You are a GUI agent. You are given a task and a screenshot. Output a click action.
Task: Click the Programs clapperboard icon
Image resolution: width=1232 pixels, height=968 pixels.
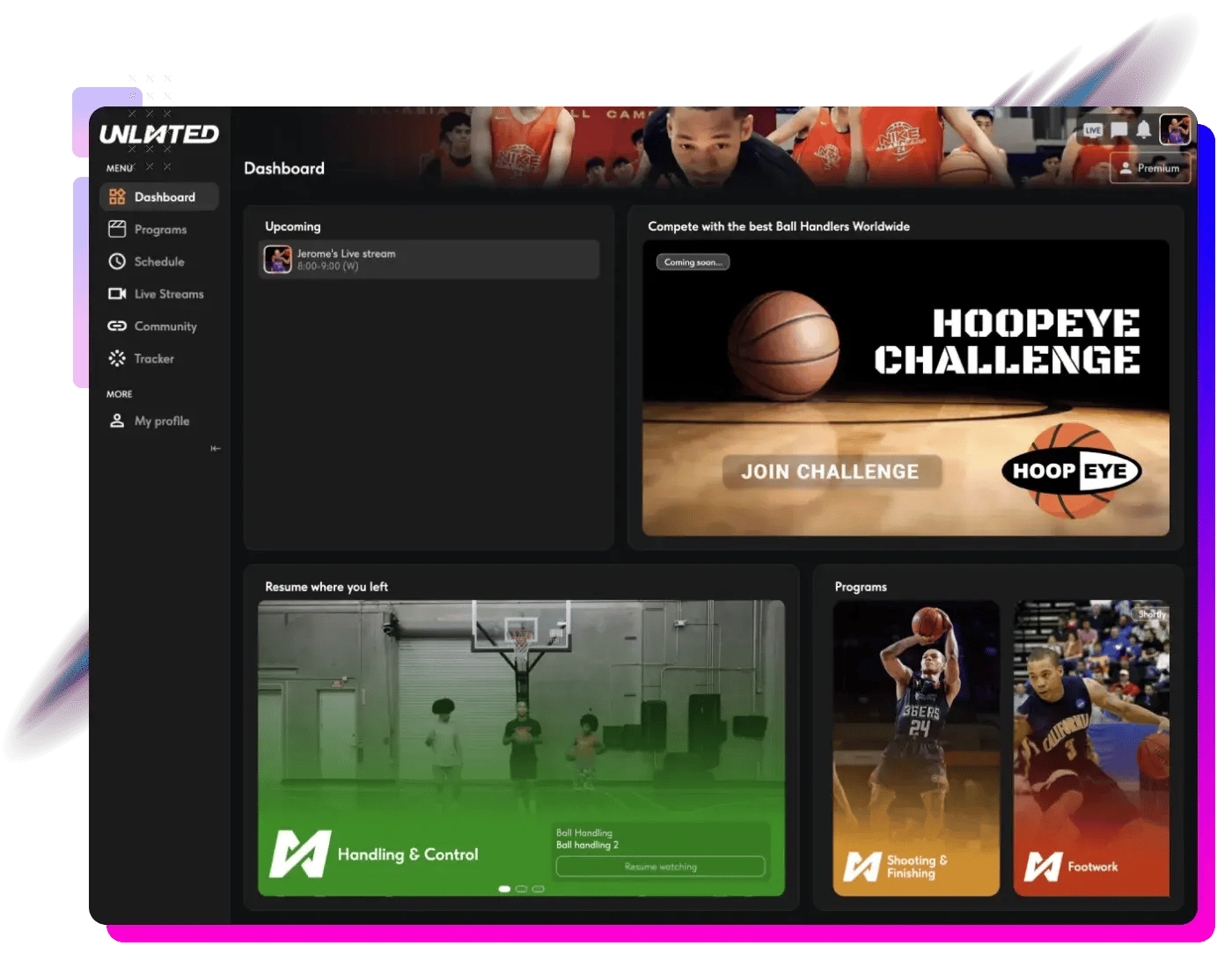tap(117, 230)
